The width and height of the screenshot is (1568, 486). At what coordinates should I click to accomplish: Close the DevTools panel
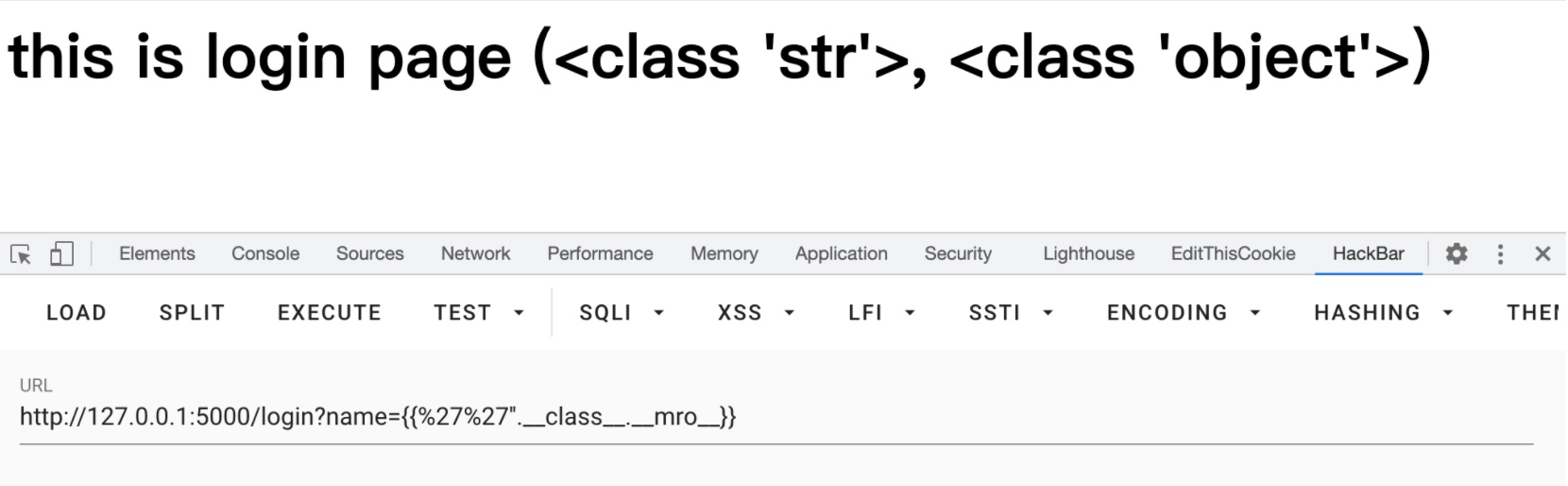click(1542, 253)
